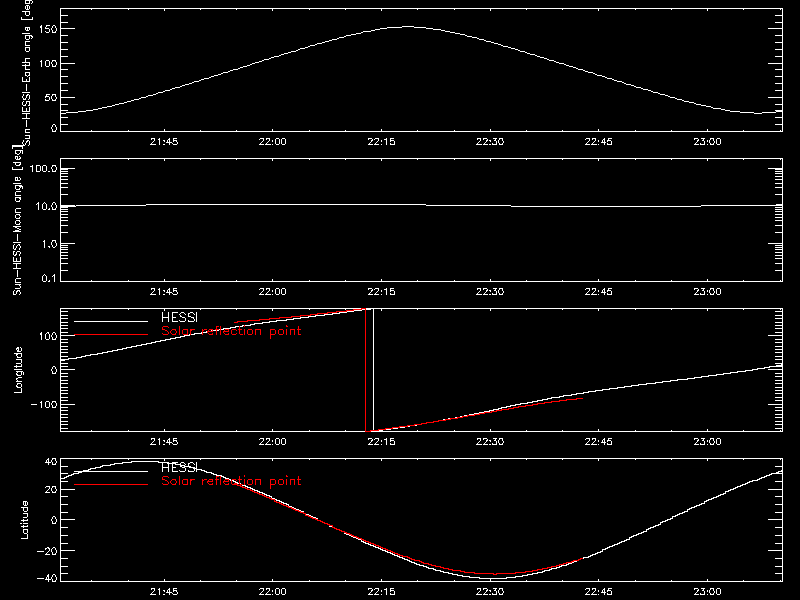The width and height of the screenshot is (800, 600).
Task: Tap the 22:00 label under Latitude plot
Action: pos(272,592)
